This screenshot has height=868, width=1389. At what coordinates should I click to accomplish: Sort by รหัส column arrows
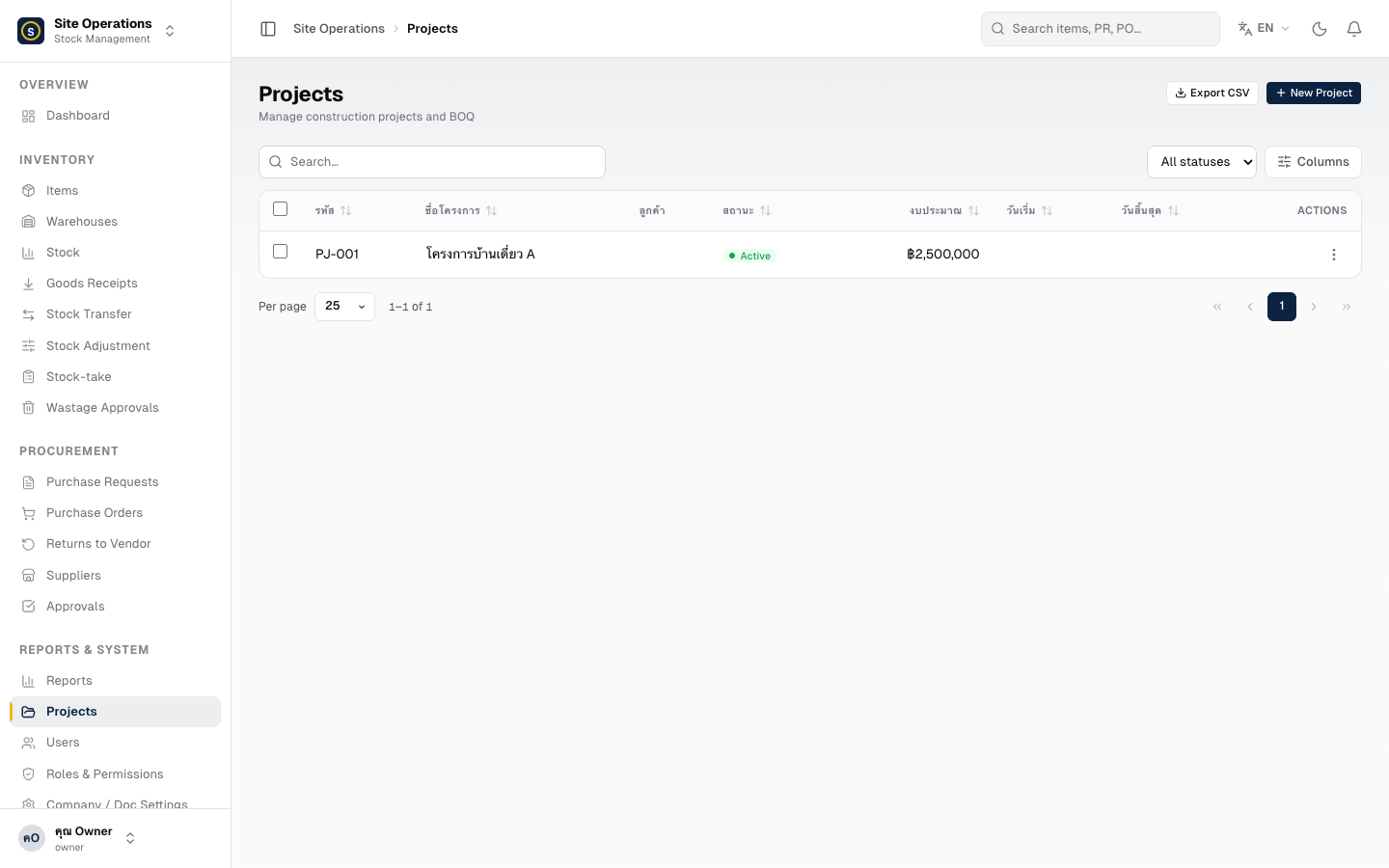click(346, 210)
